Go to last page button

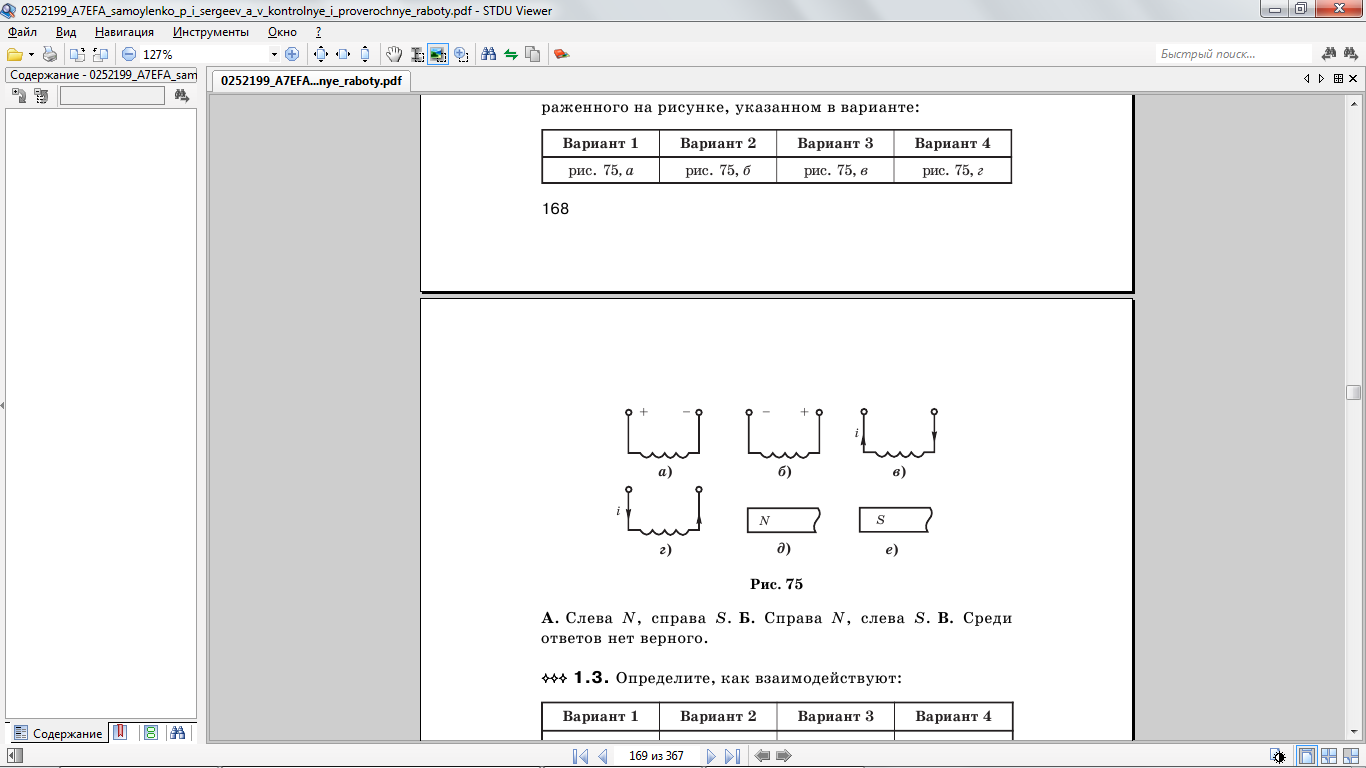tap(733, 756)
